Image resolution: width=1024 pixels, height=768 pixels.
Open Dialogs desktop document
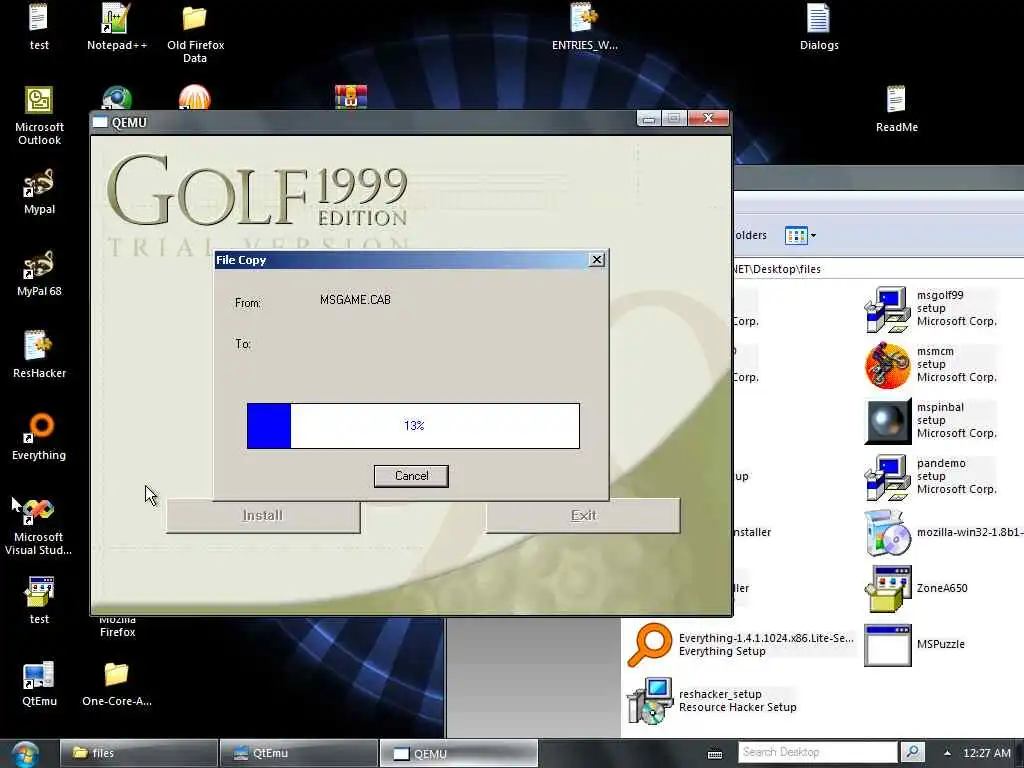click(818, 27)
